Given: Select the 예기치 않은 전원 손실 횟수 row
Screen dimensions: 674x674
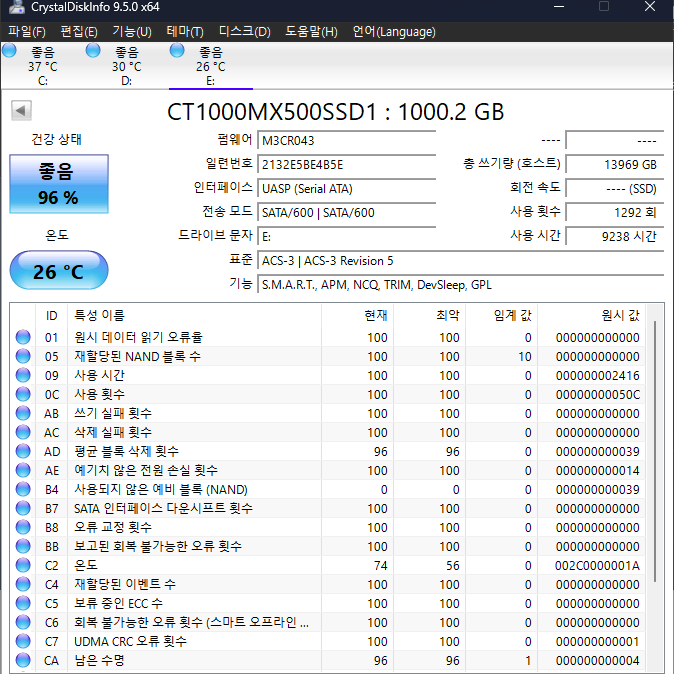Looking at the screenshot, I should coord(328,470).
